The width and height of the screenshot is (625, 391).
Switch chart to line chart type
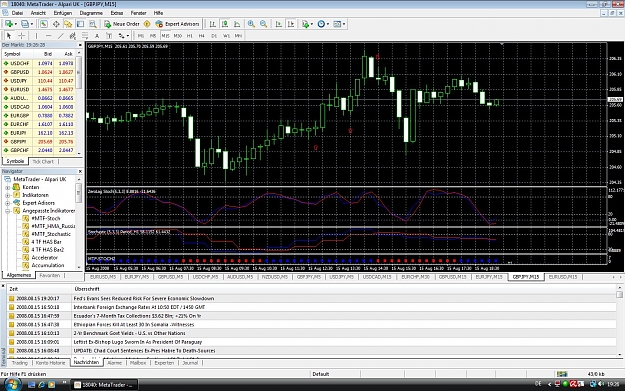click(x=238, y=24)
